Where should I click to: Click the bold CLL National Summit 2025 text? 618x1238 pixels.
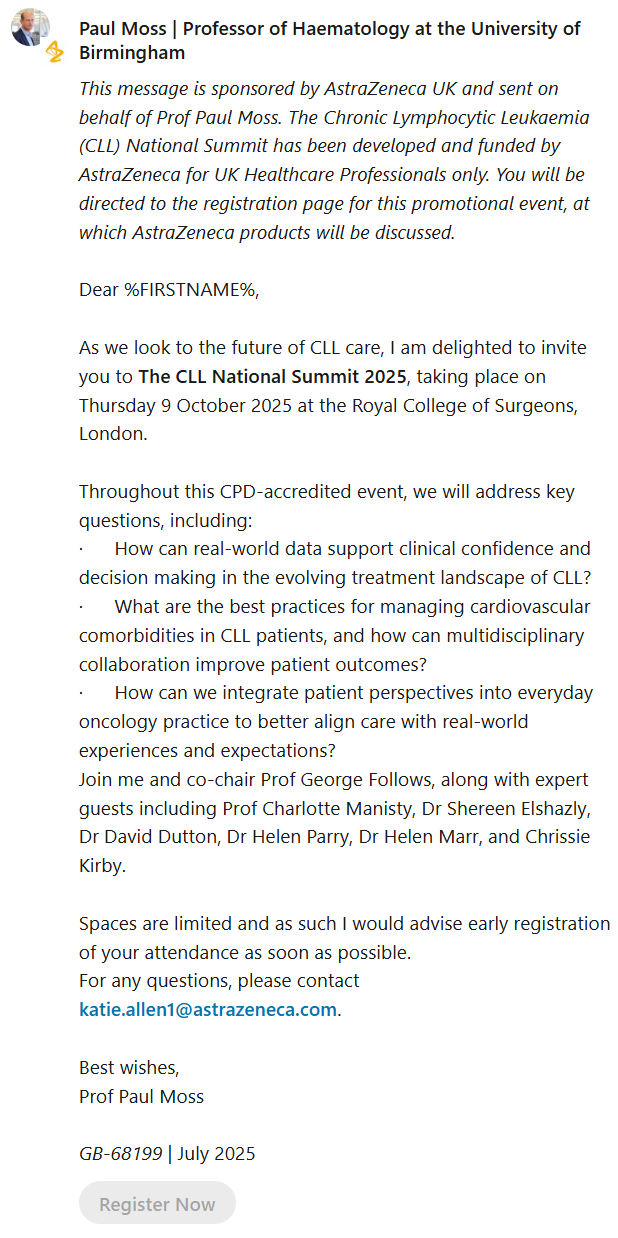pyautogui.click(x=272, y=377)
